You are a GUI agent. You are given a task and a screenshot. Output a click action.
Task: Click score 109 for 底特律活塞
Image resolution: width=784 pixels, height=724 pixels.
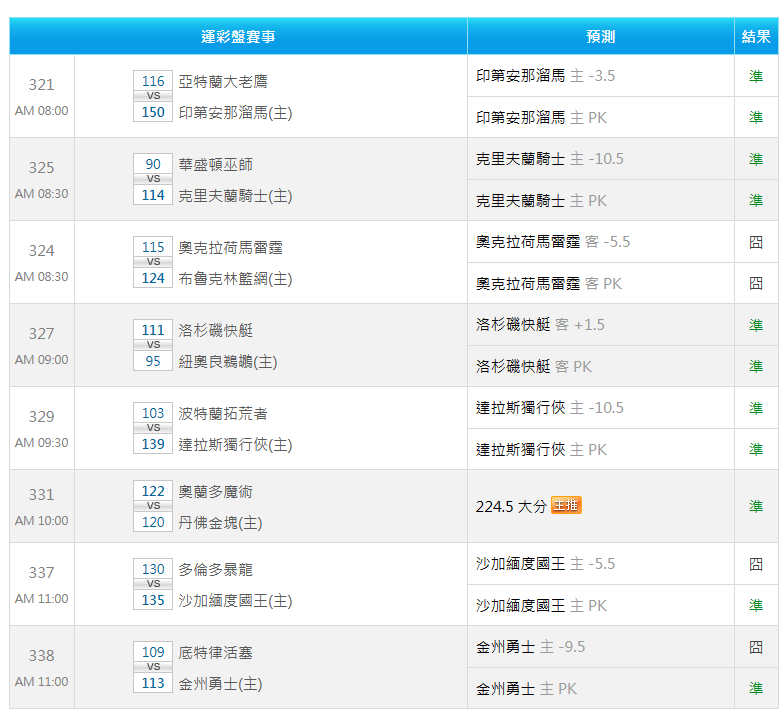coord(153,652)
